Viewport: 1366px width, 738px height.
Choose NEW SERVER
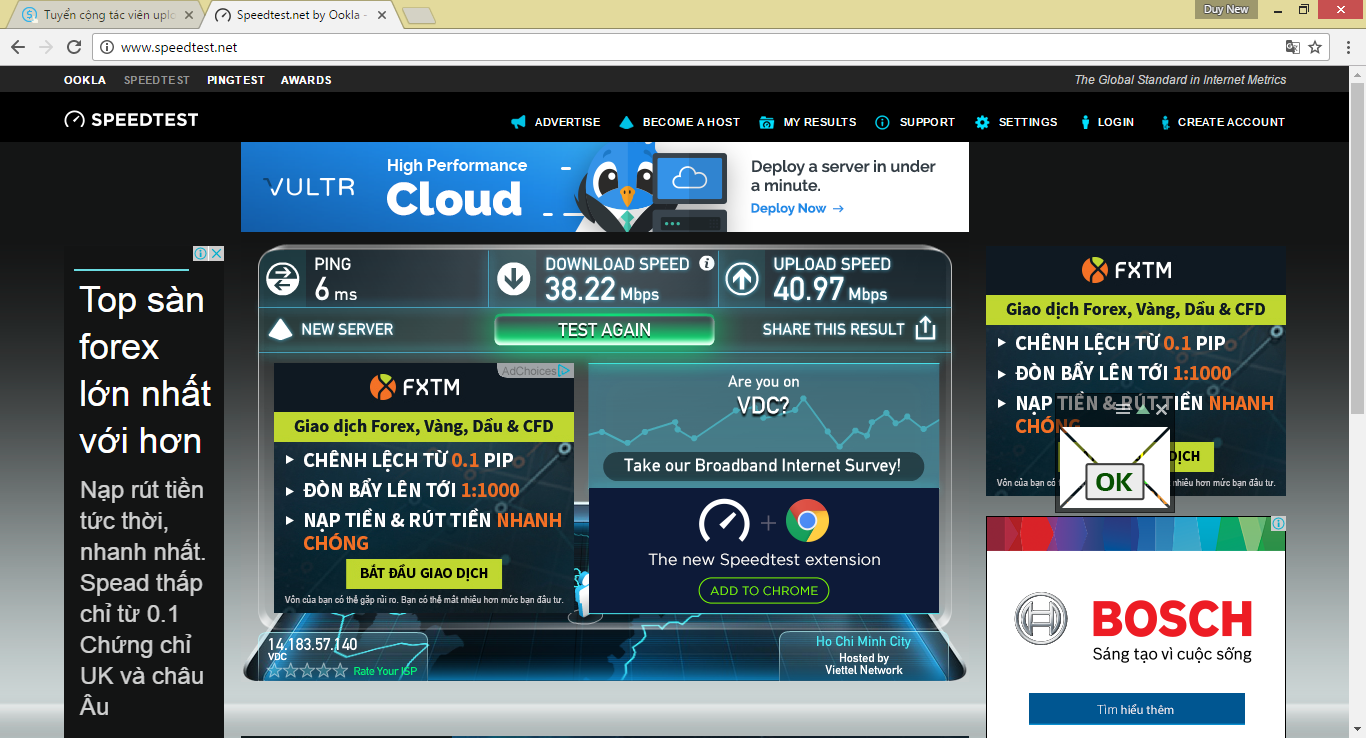(332, 329)
